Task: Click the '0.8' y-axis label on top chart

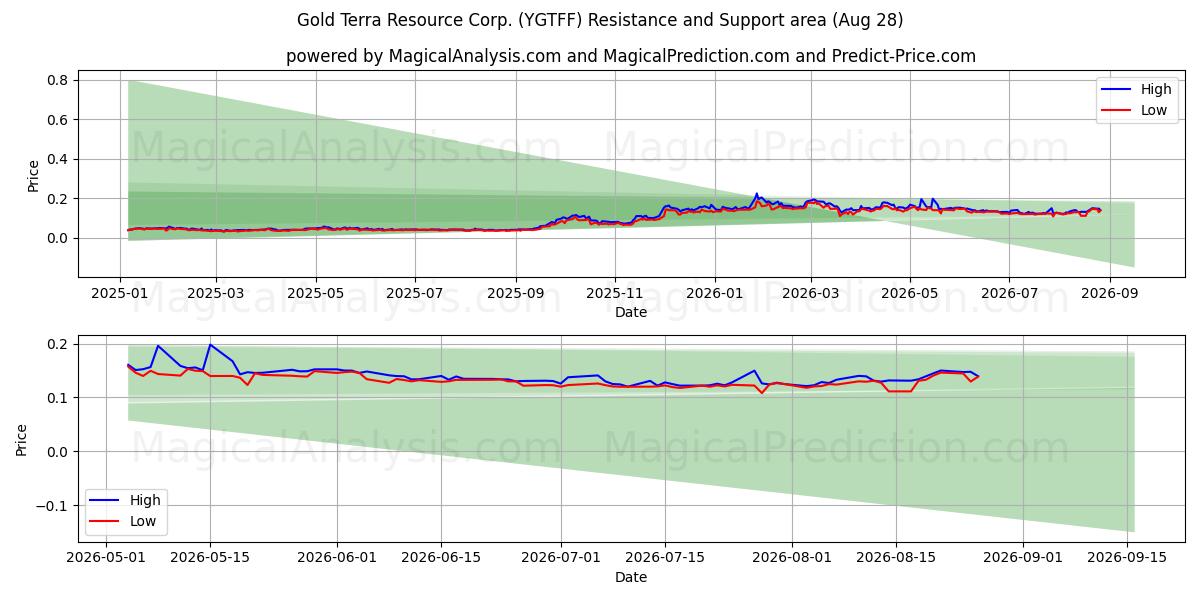Action: pos(57,80)
